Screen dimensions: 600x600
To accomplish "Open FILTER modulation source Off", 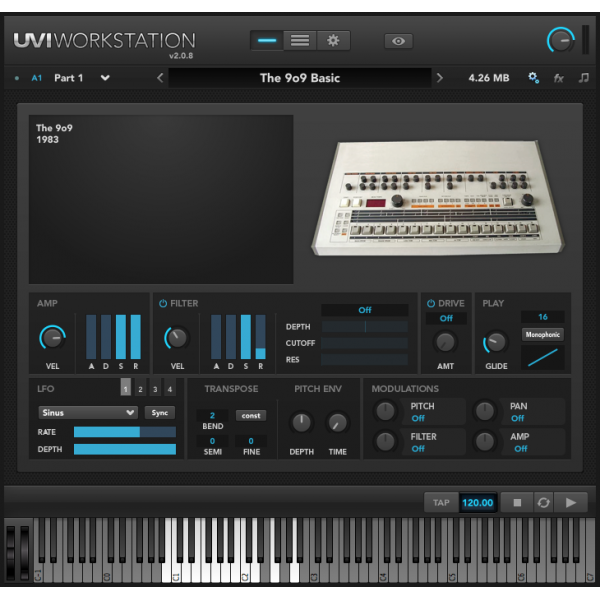I will [418, 448].
